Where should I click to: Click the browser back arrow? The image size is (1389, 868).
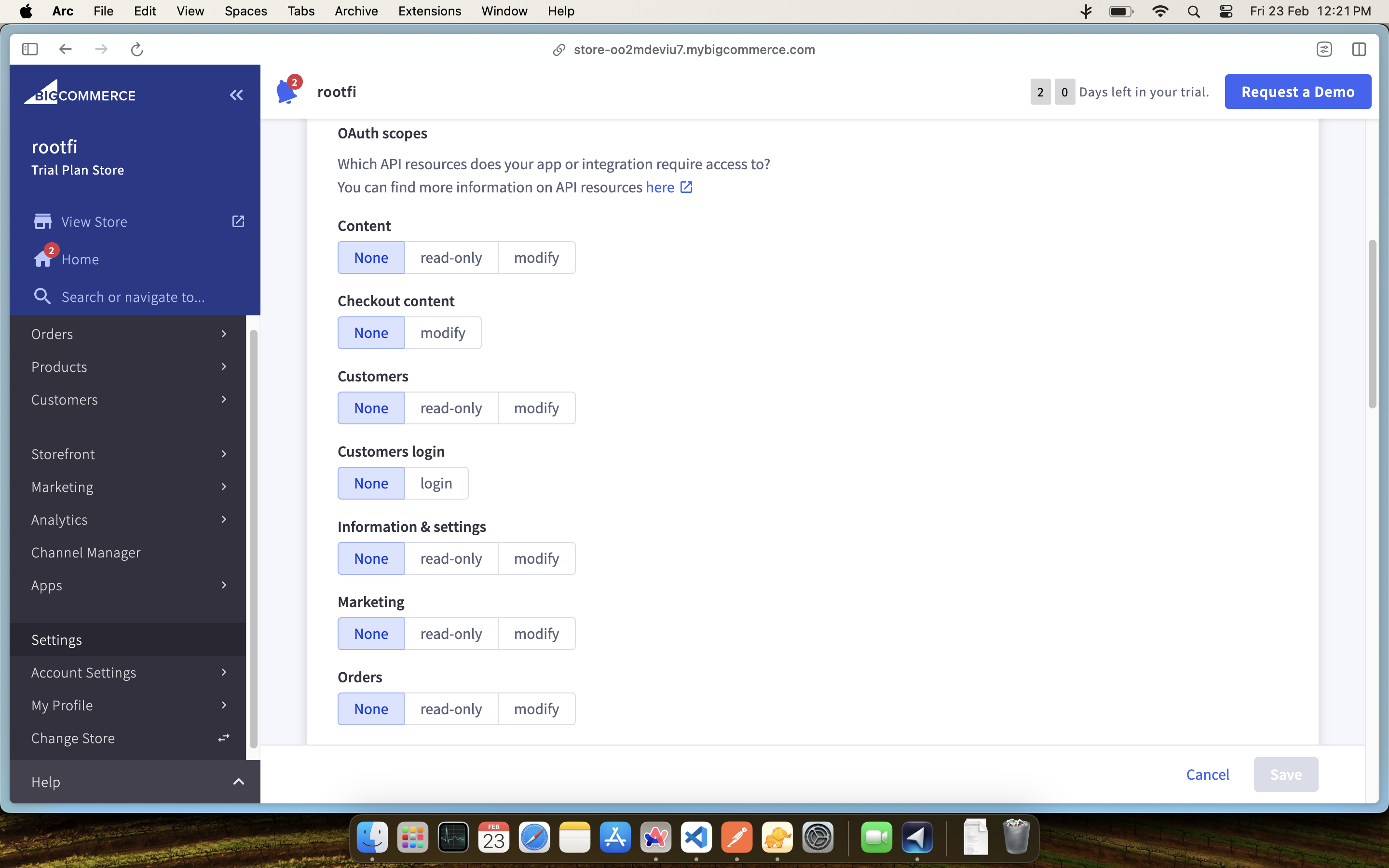click(66, 49)
